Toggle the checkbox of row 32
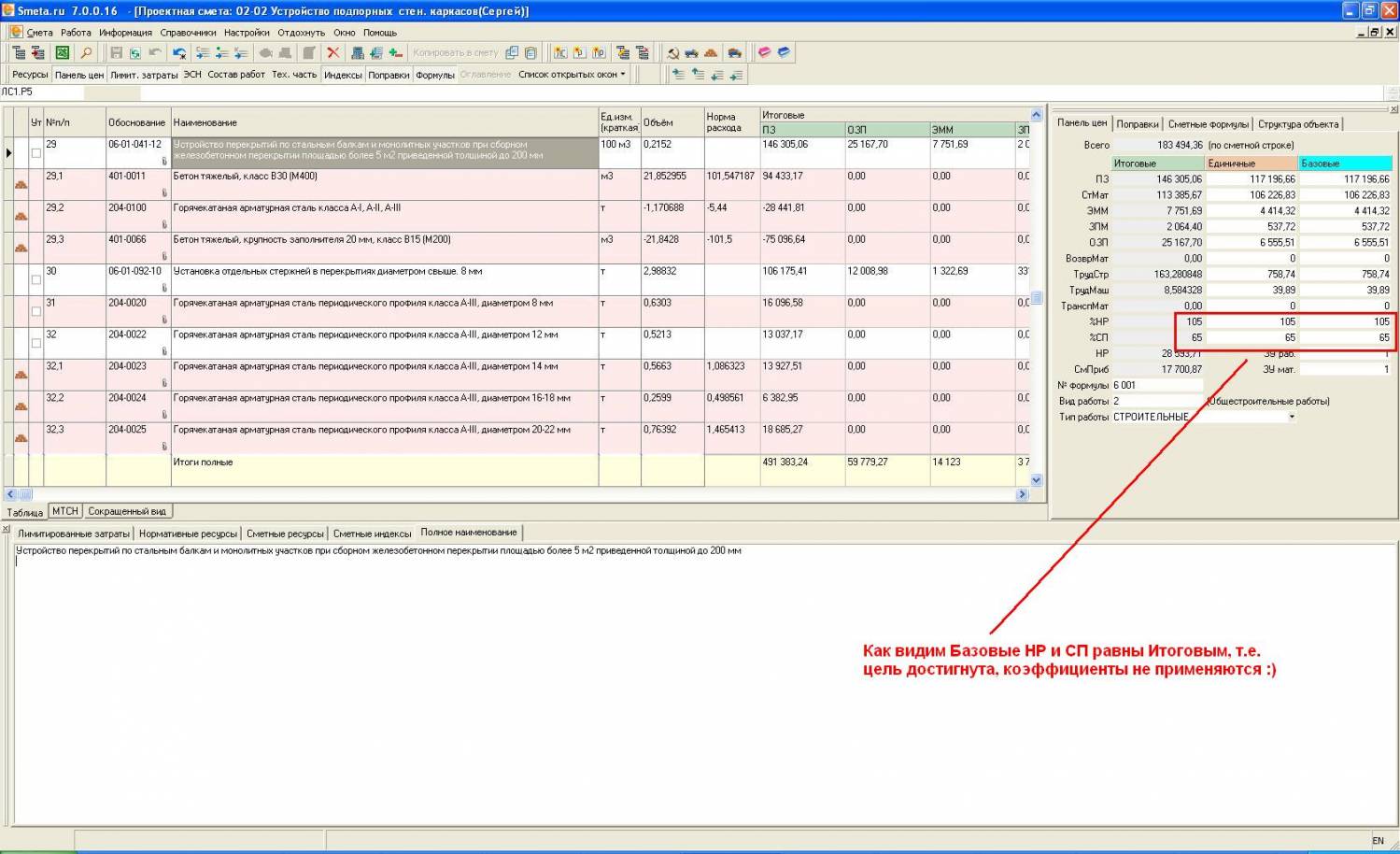 [35, 343]
